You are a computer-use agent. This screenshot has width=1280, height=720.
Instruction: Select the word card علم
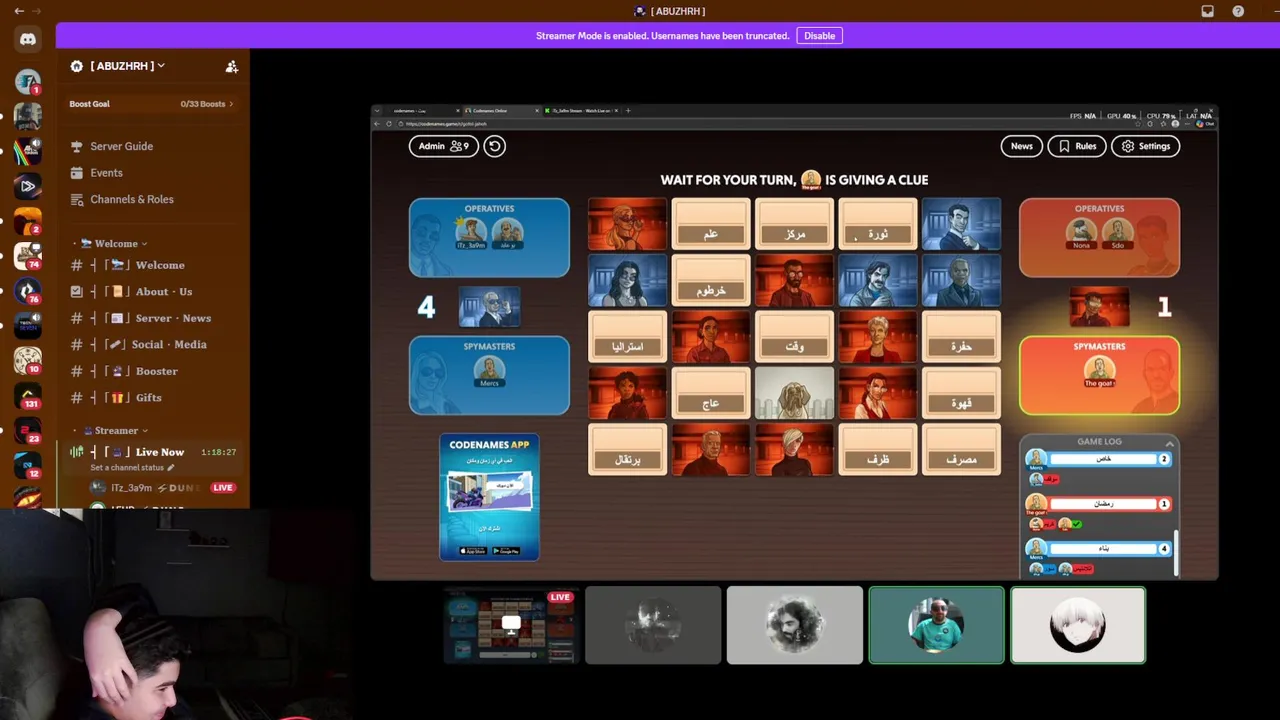[x=711, y=224]
